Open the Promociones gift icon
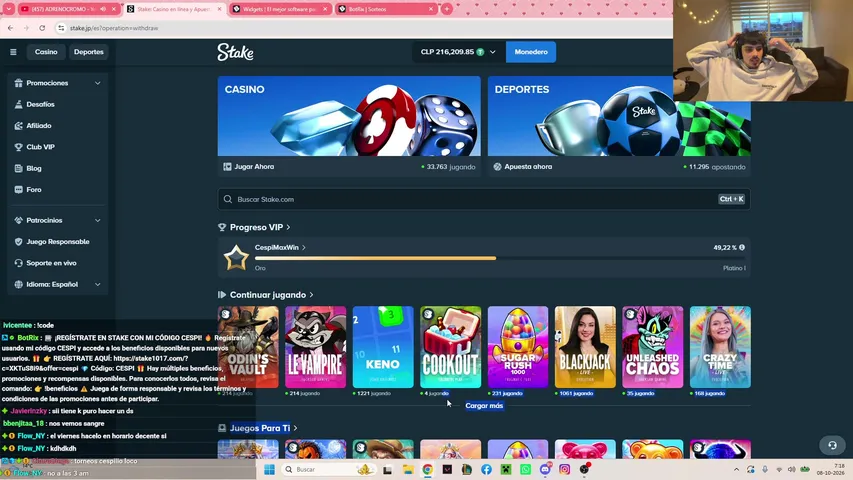 click(x=18, y=83)
